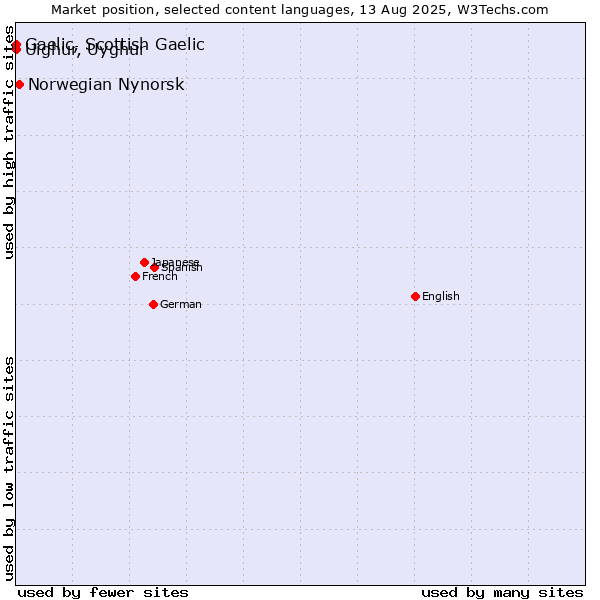Click the 'Norwegian Nynorsk' label
The width and height of the screenshot is (600, 600).
click(106, 85)
